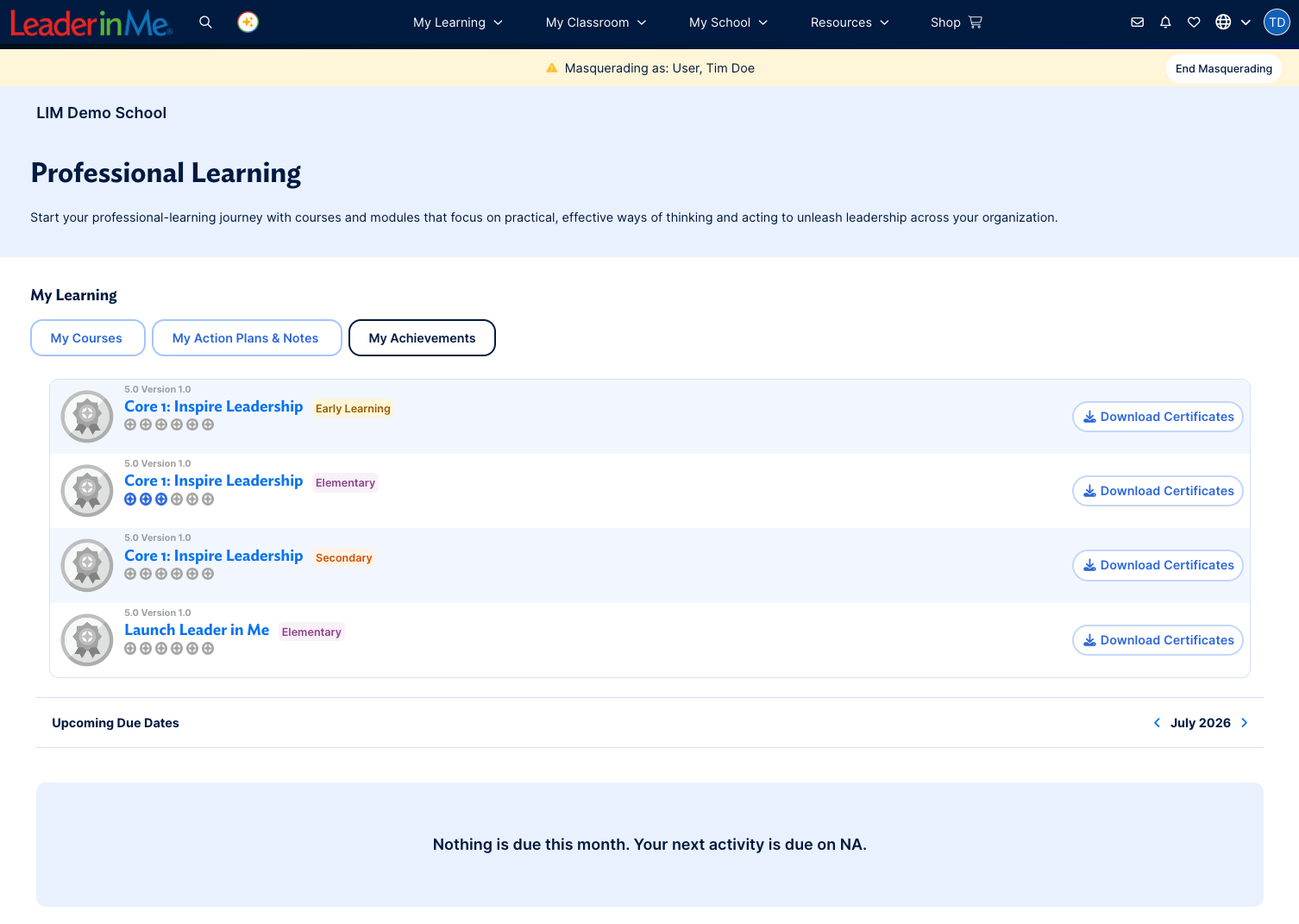The image size is (1299, 924).
Task: Click the July 2026 month label
Action: click(x=1200, y=723)
